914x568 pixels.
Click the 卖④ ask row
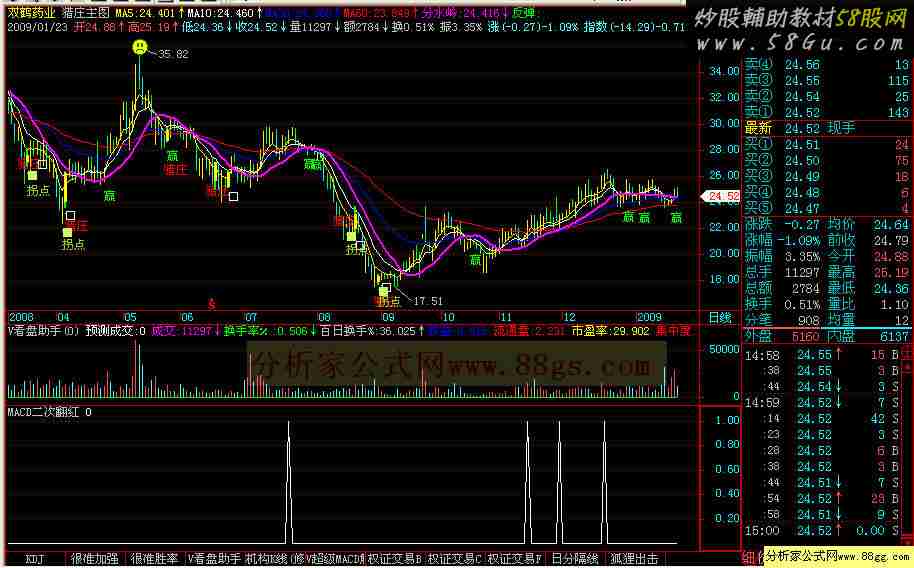coord(827,65)
